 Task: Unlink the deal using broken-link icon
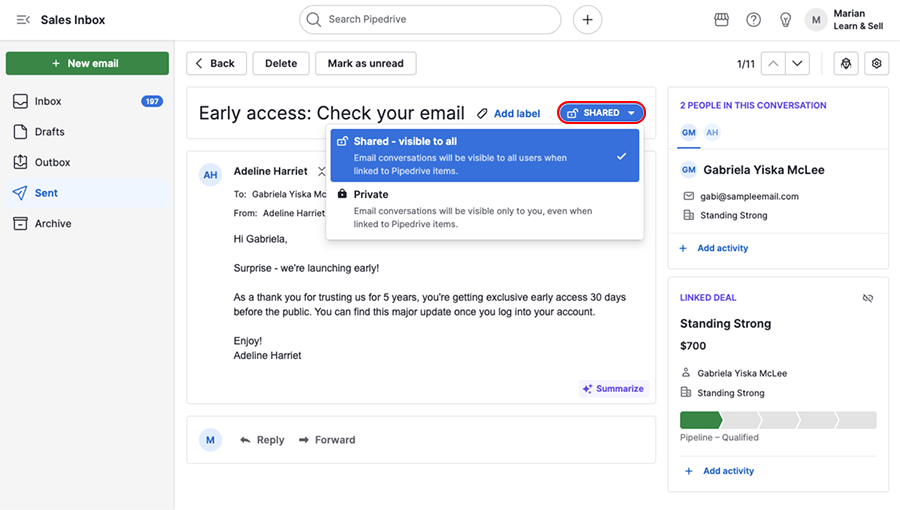[x=868, y=298]
